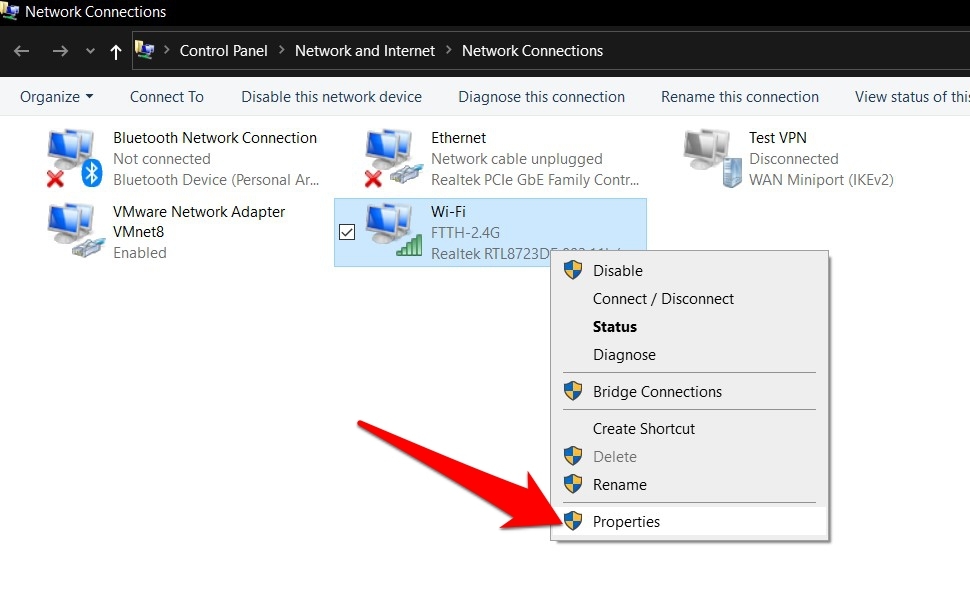Click the shield icon beside Bridge Connections
The width and height of the screenshot is (970, 603).
[x=573, y=391]
